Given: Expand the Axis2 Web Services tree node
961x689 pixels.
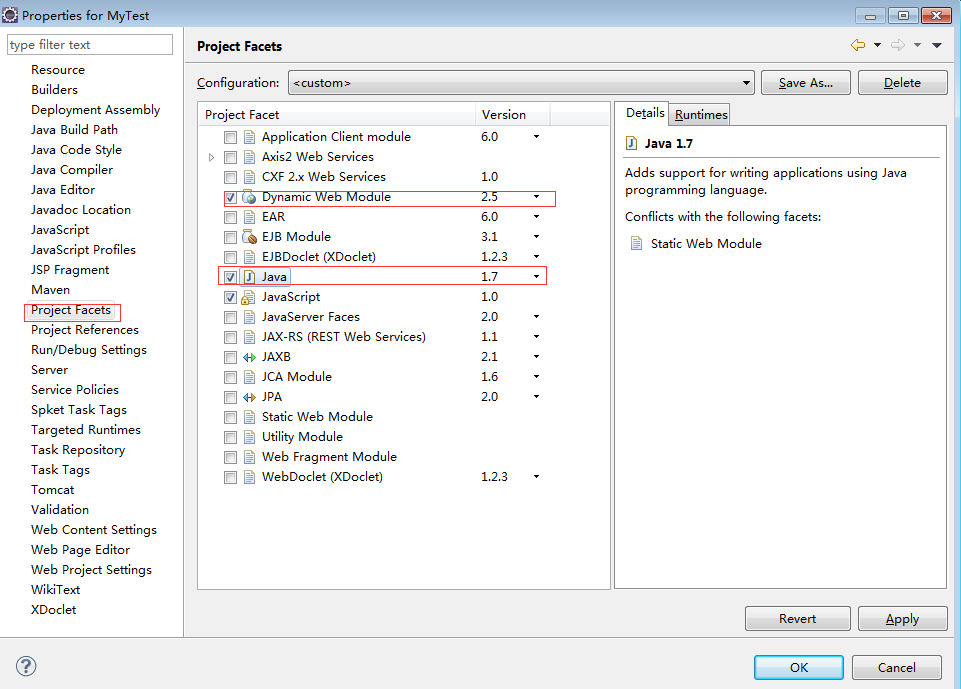Looking at the screenshot, I should (211, 158).
